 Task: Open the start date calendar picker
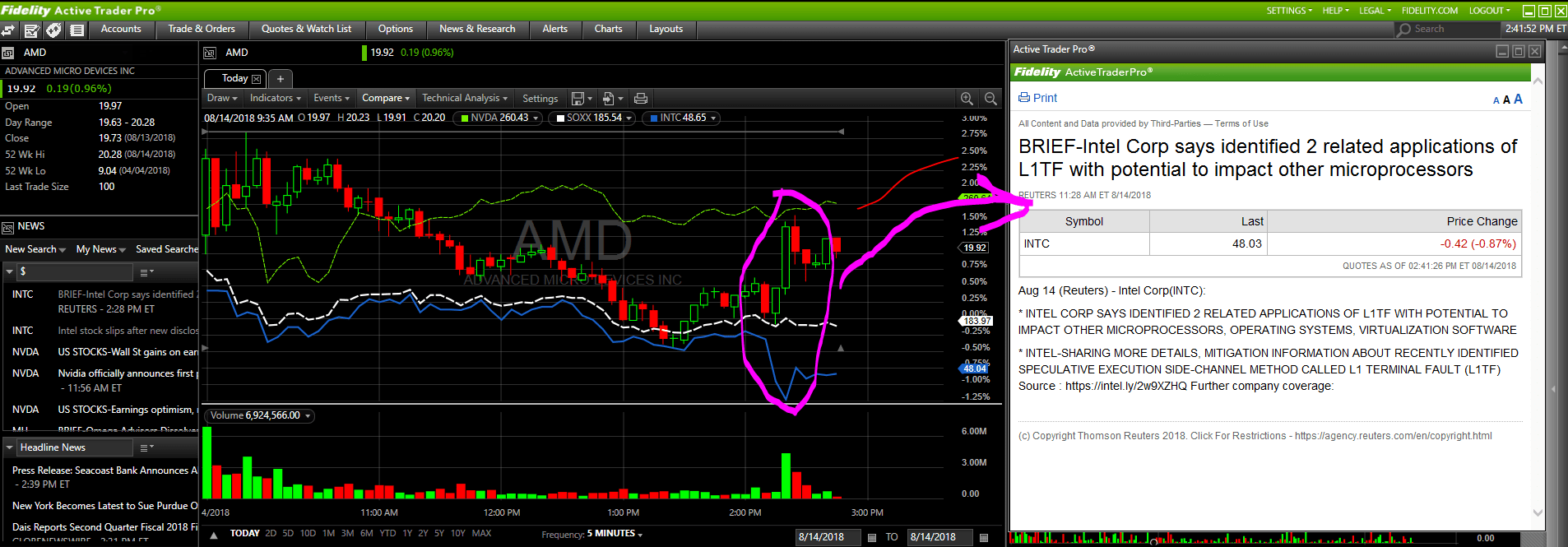click(x=872, y=537)
